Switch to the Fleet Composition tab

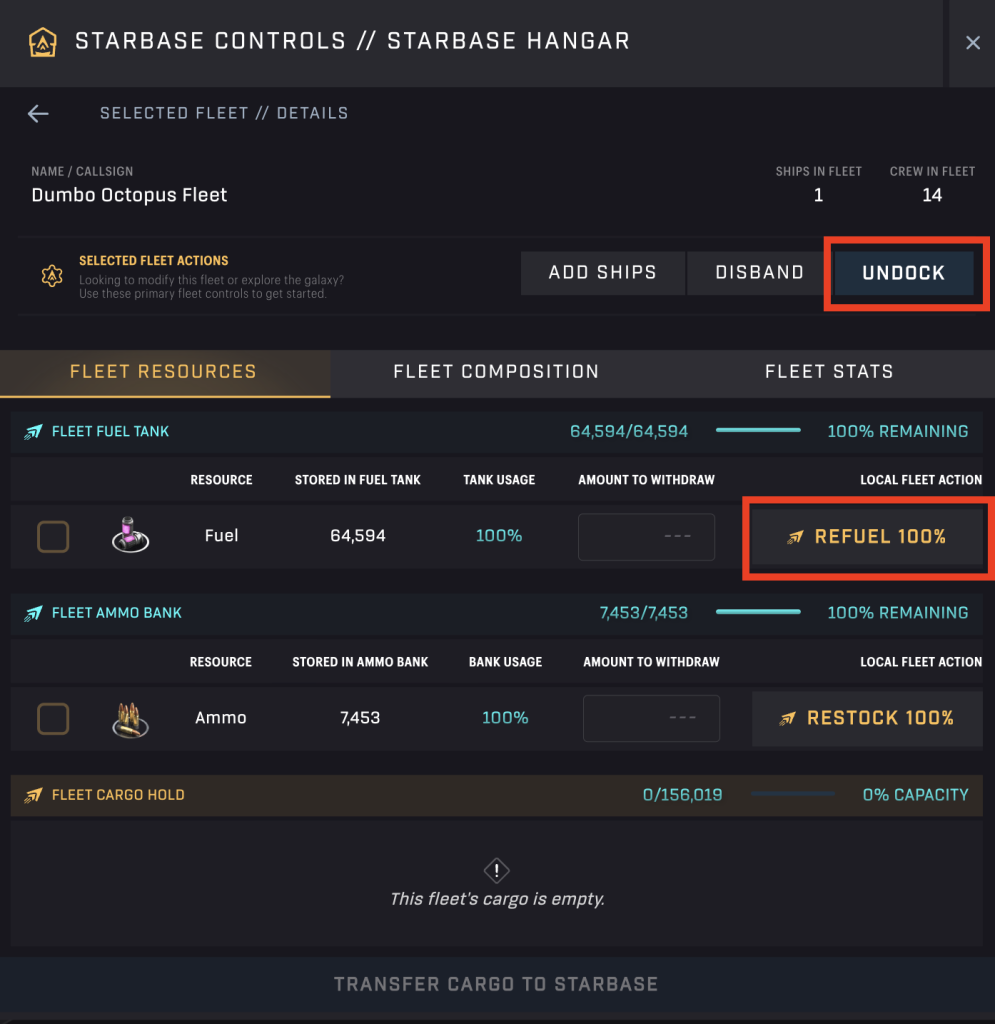(496, 372)
